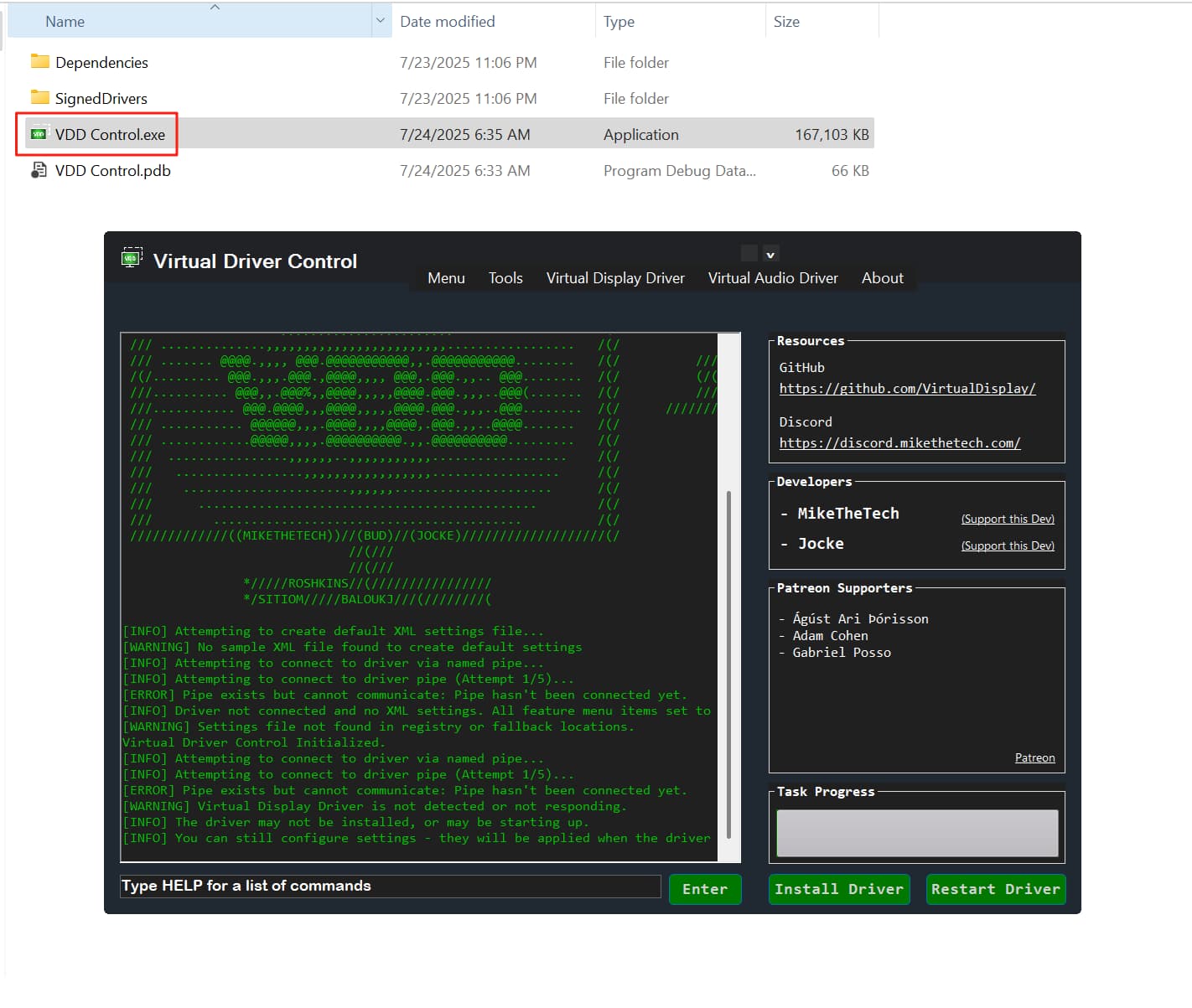1192x1008 pixels.
Task: Open the Virtual Audio Driver menu
Action: [x=772, y=278]
